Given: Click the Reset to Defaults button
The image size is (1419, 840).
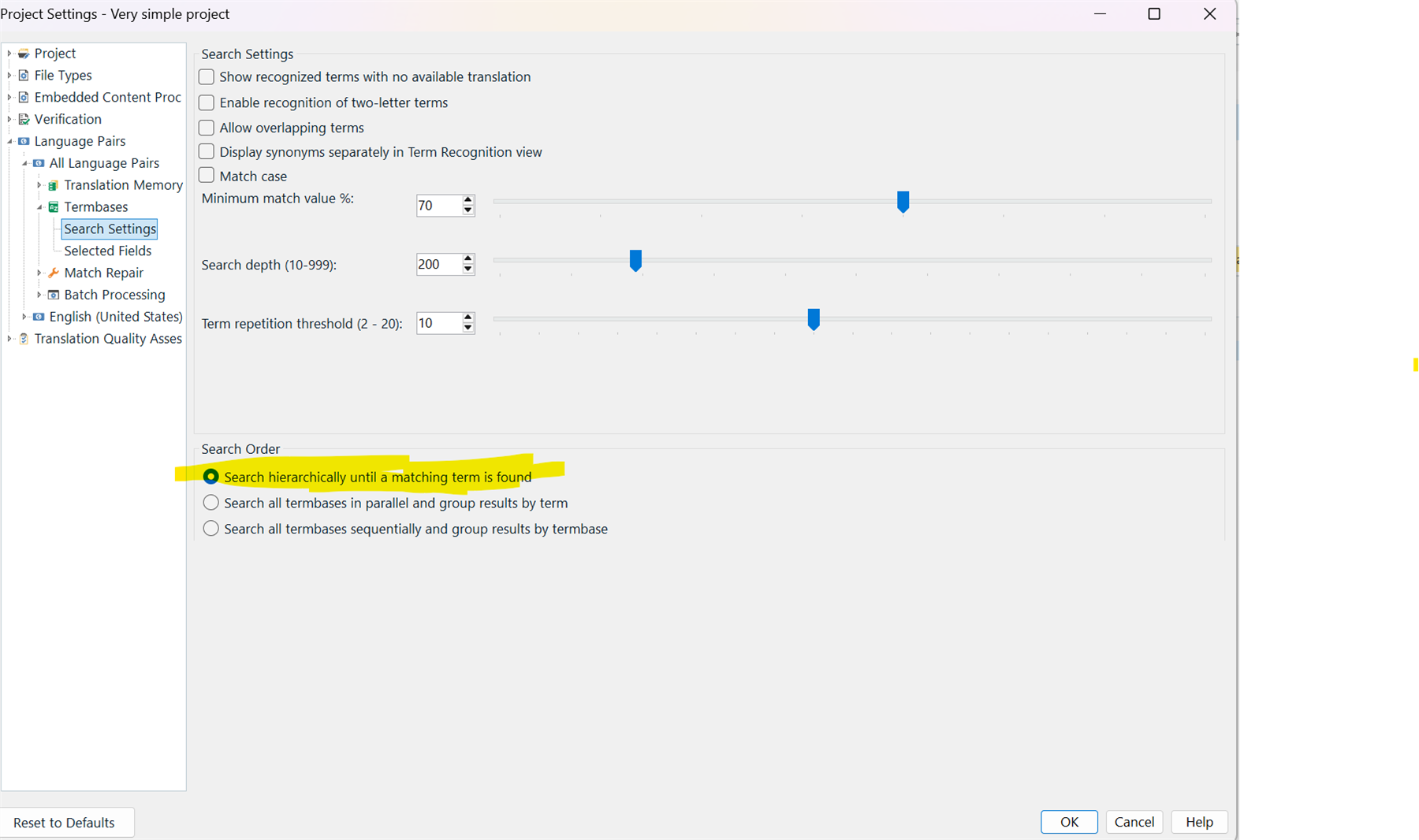Looking at the screenshot, I should (x=65, y=822).
